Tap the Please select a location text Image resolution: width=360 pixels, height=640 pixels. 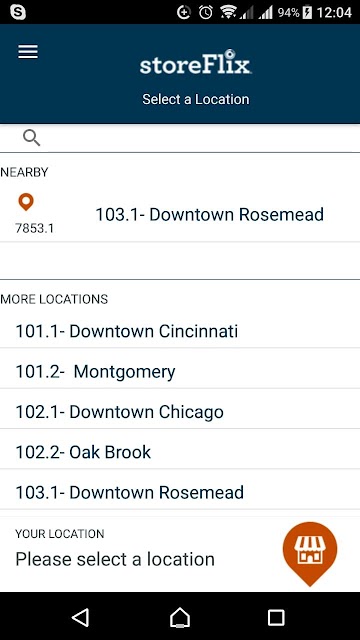click(115, 559)
